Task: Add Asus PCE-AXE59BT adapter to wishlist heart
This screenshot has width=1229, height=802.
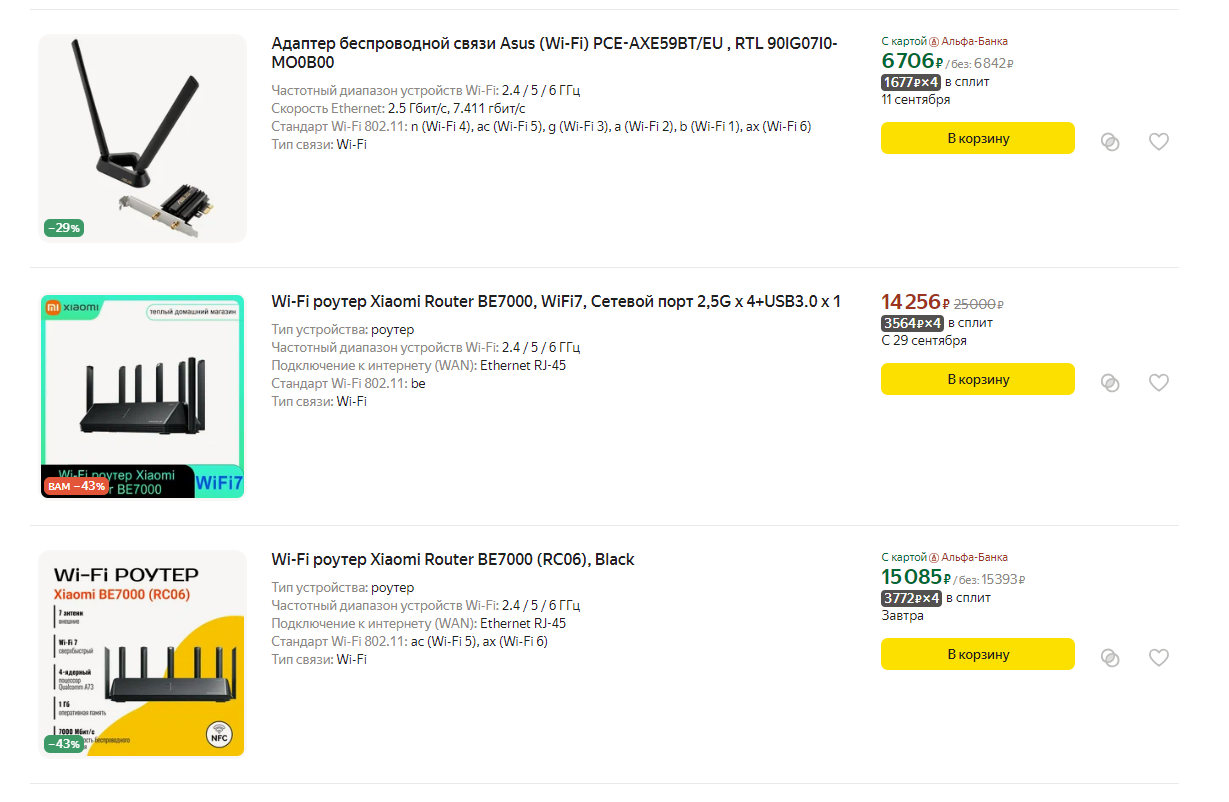Action: 1158,142
